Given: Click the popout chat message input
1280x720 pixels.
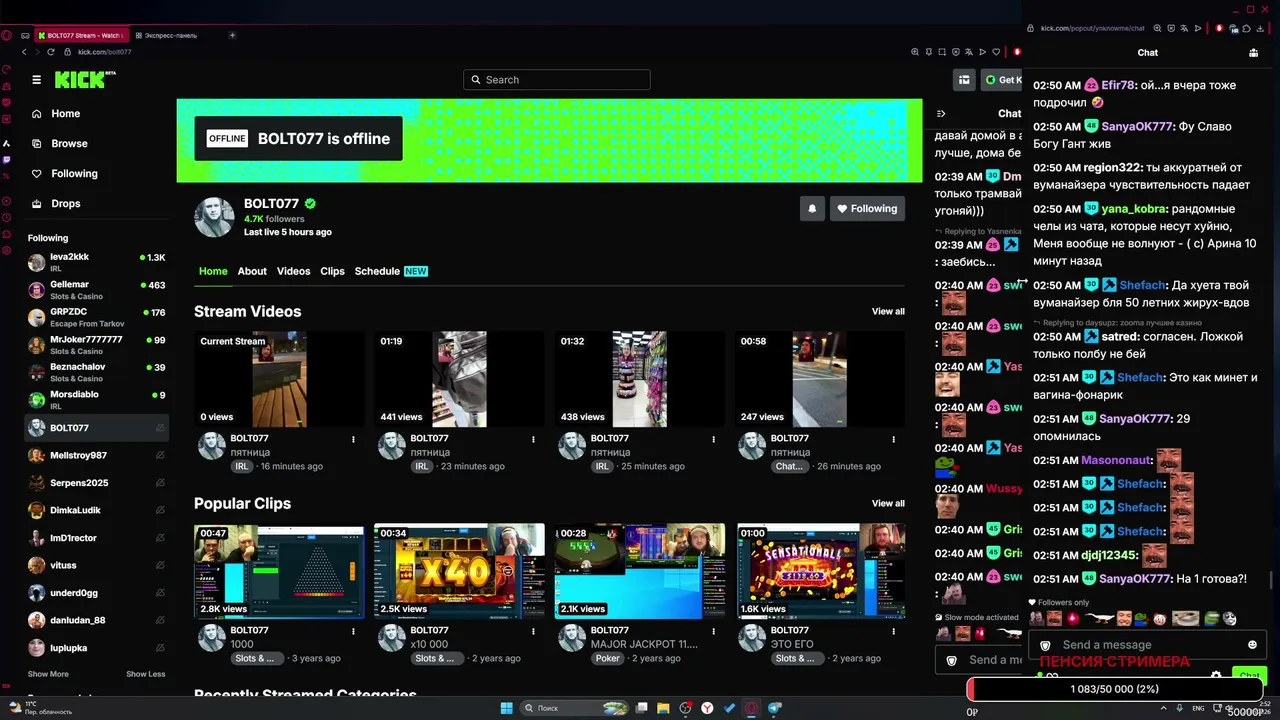Looking at the screenshot, I should [1148, 645].
